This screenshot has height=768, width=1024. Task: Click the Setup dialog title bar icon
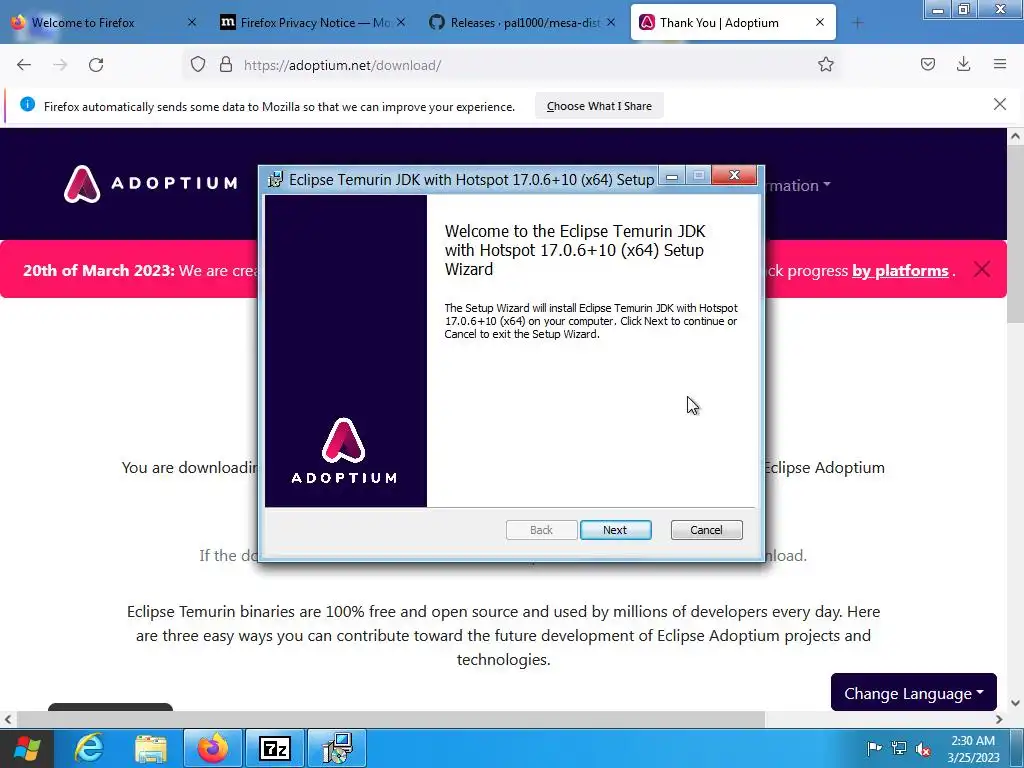pyautogui.click(x=276, y=179)
